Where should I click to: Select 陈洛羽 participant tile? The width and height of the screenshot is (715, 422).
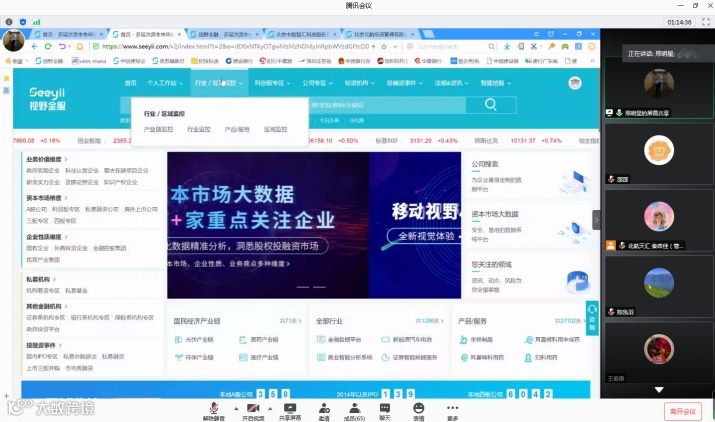659,285
